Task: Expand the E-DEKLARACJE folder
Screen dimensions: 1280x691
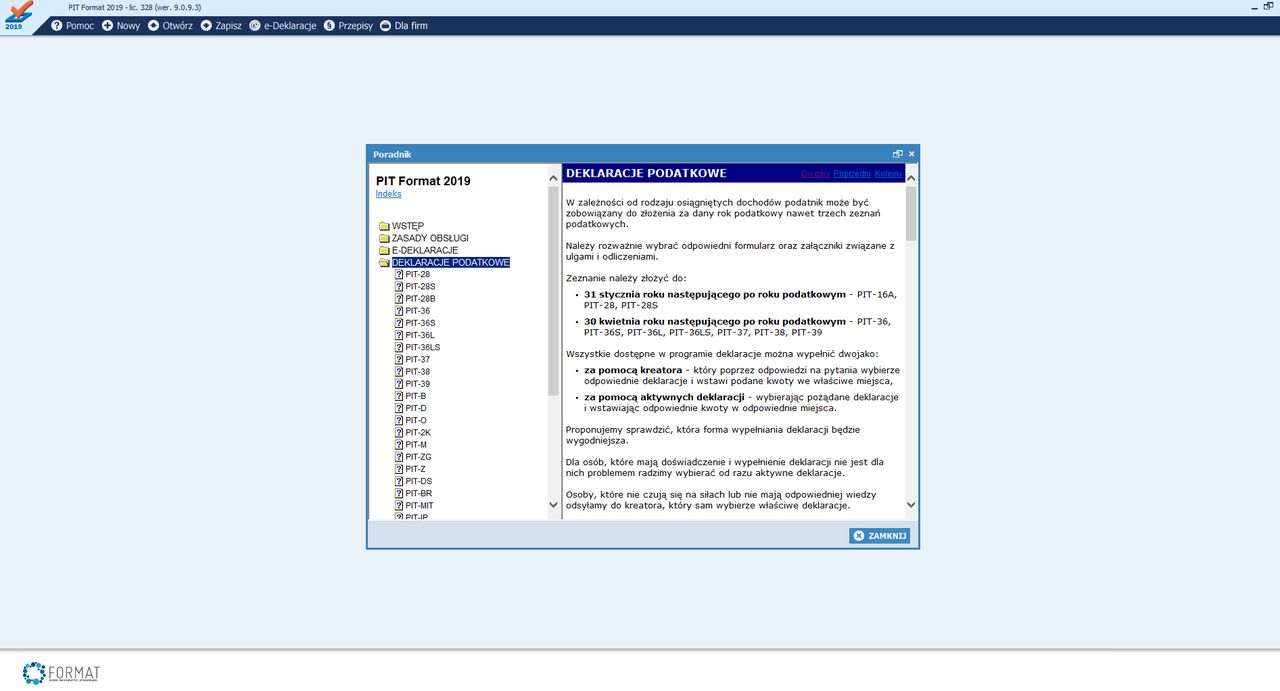Action: click(425, 250)
